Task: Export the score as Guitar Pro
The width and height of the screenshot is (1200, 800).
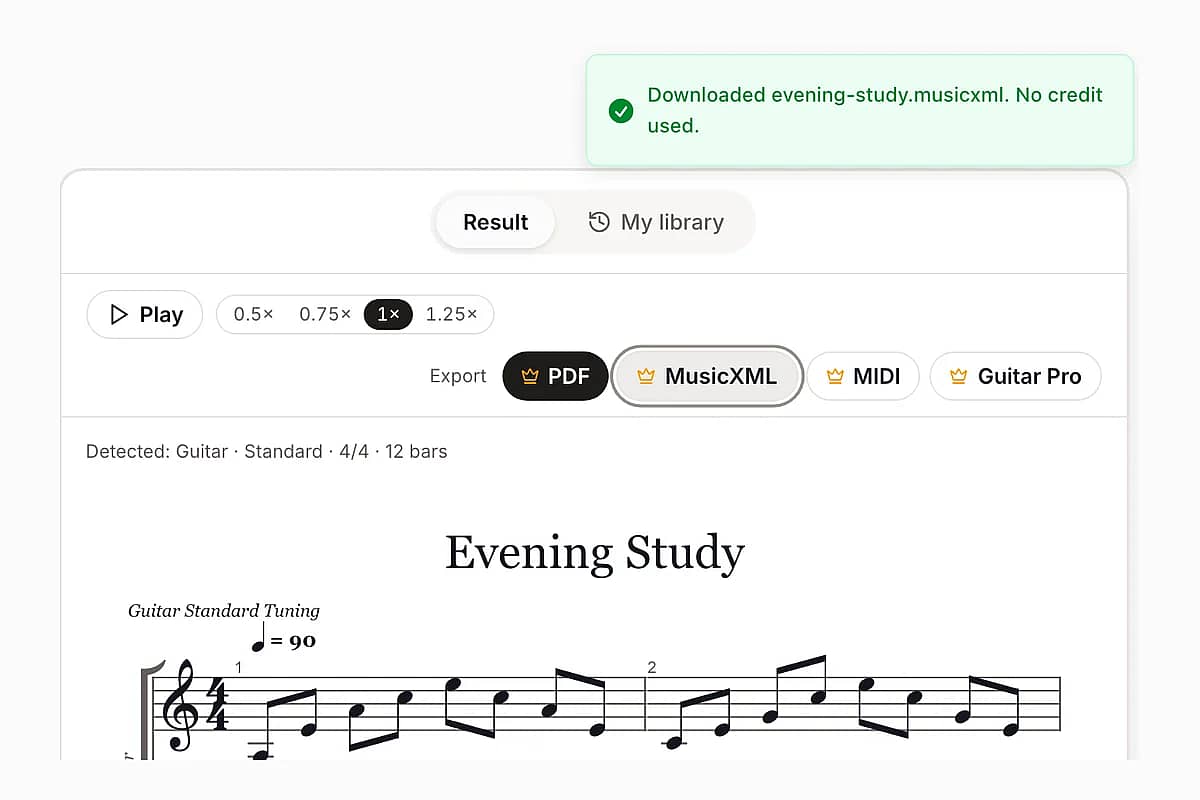Action: 1015,376
